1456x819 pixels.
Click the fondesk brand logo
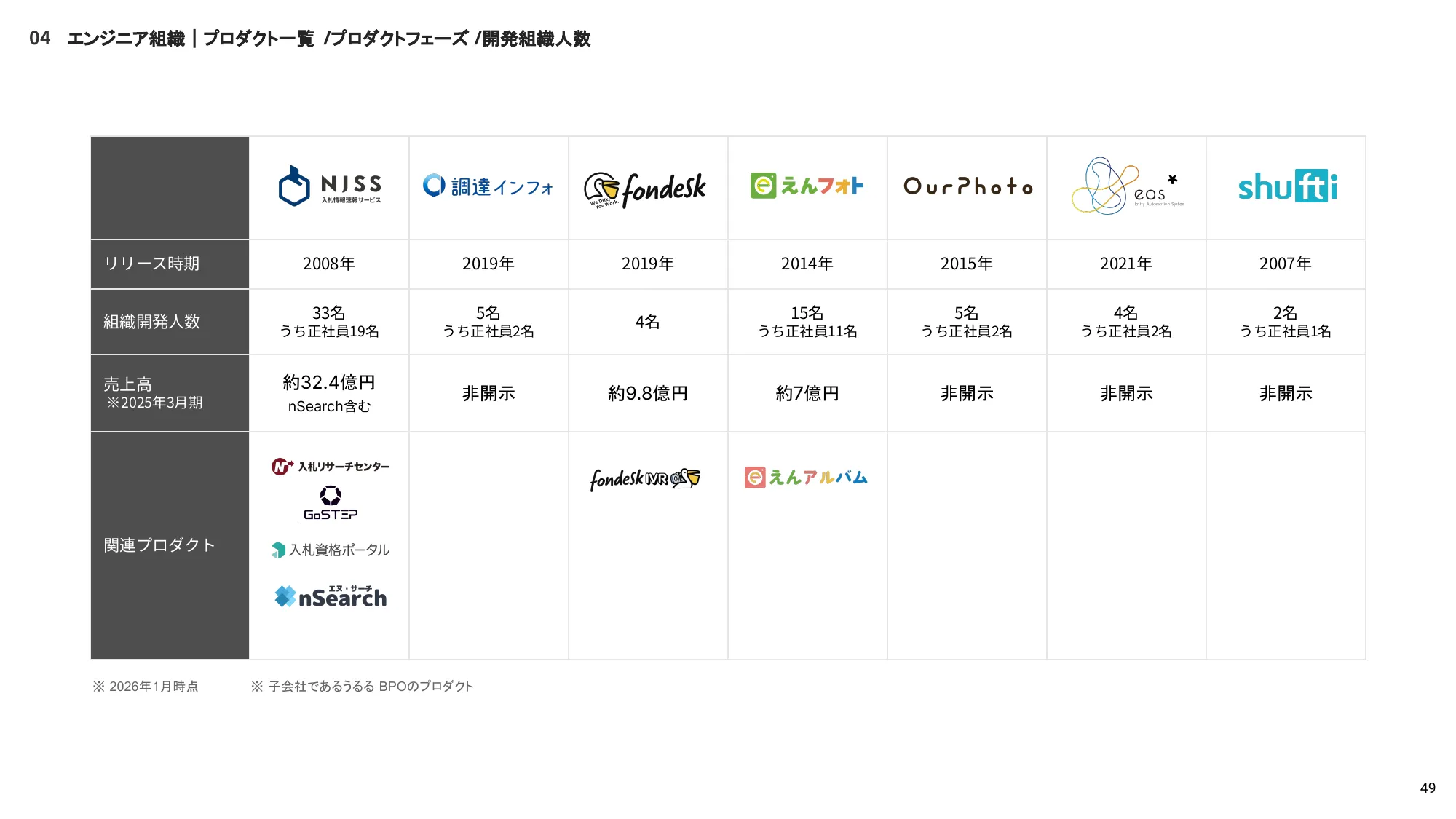(646, 188)
